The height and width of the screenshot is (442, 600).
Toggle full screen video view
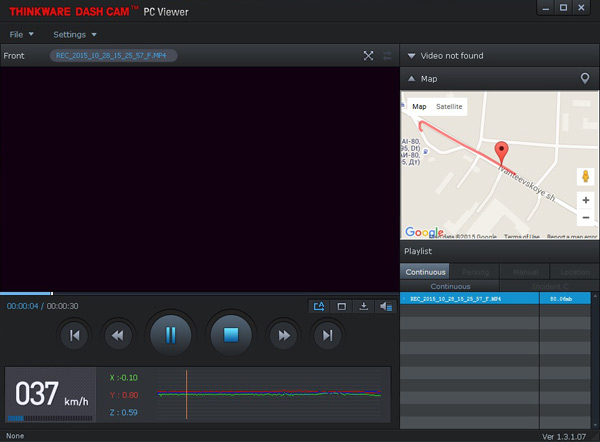click(368, 56)
